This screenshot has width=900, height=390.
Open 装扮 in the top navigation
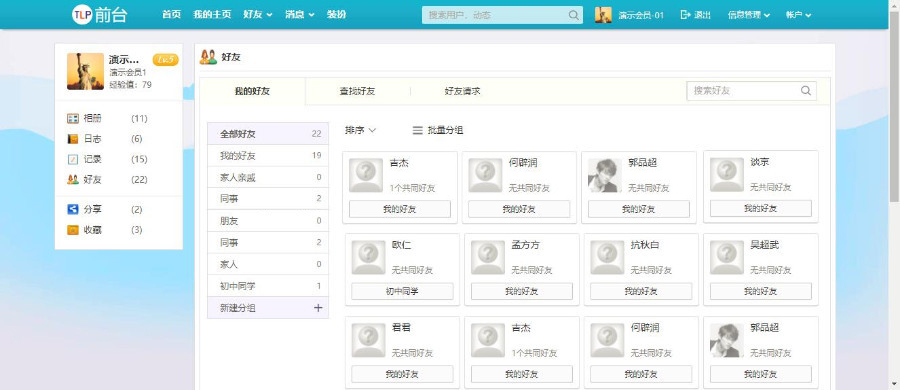(336, 15)
